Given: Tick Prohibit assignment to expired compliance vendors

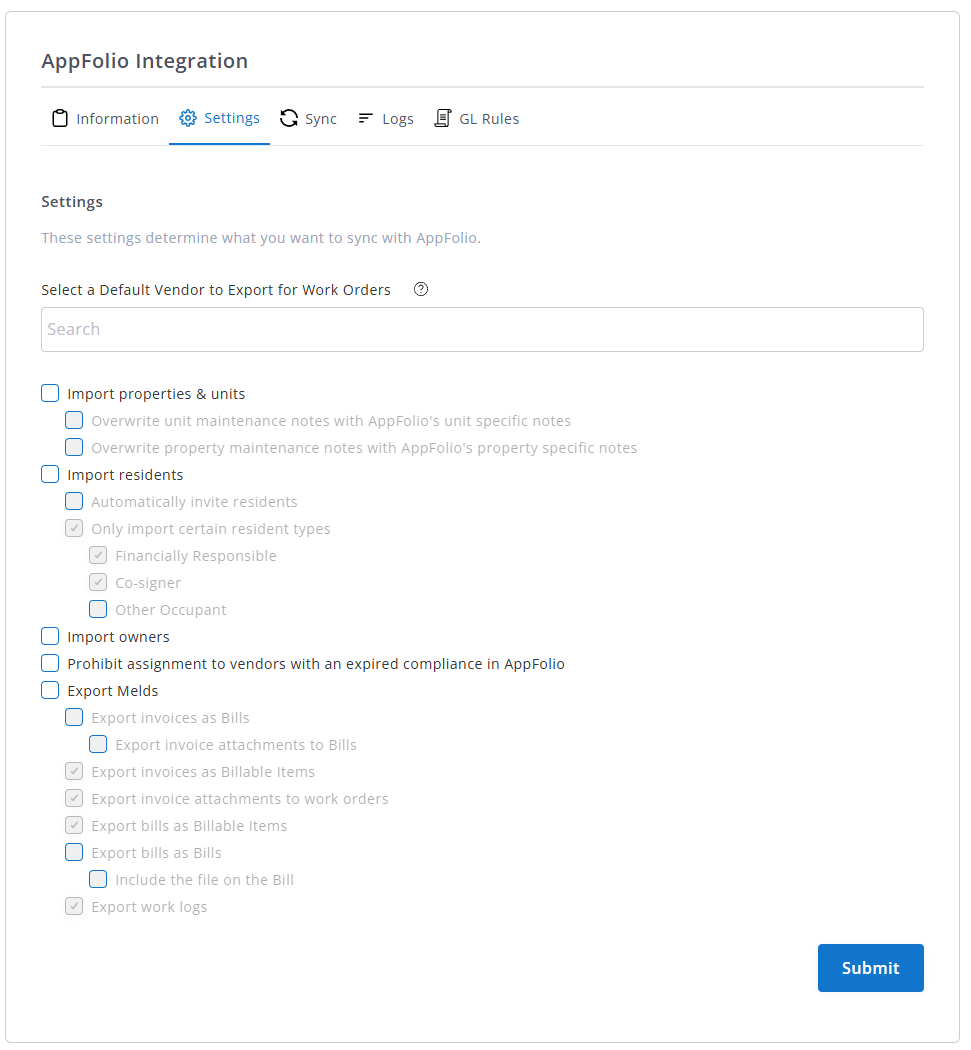Looking at the screenshot, I should tap(50, 664).
